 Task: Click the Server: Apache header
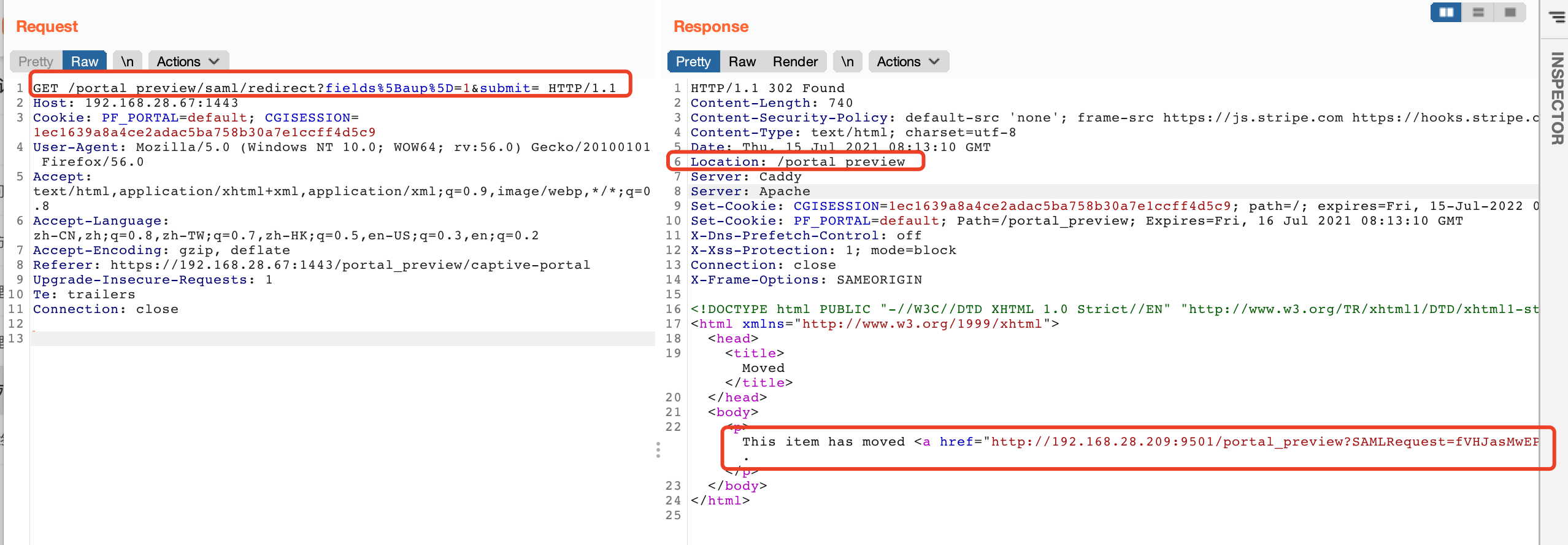(x=750, y=191)
